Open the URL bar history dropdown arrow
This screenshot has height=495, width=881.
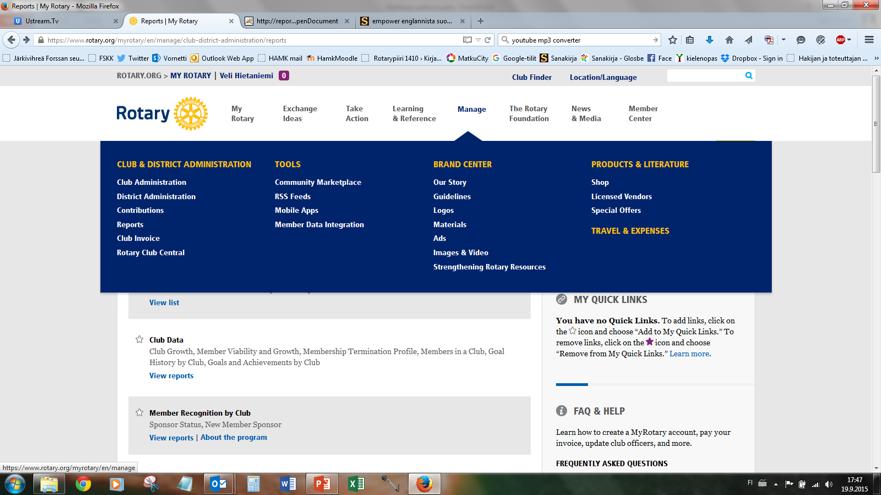478,40
